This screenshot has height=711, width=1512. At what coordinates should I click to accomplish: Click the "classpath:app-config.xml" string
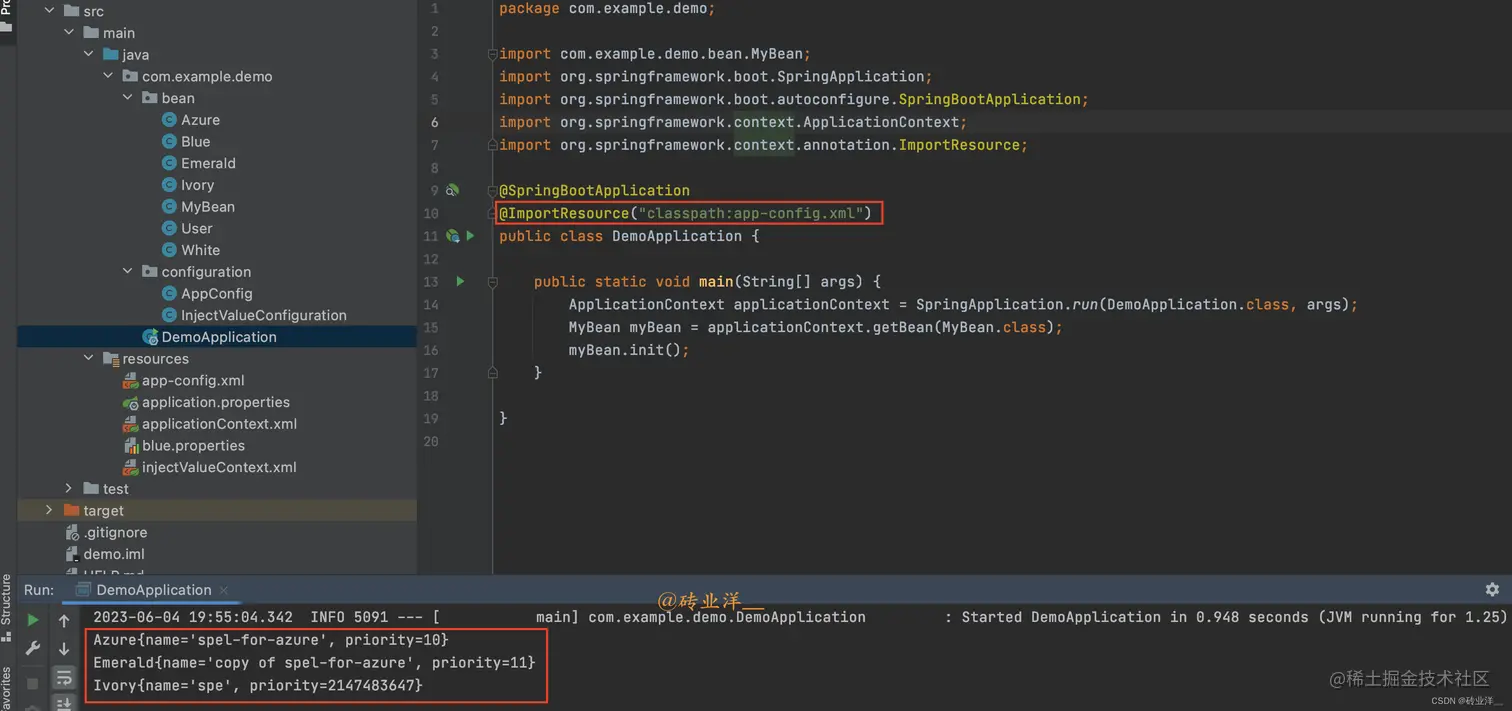750,213
